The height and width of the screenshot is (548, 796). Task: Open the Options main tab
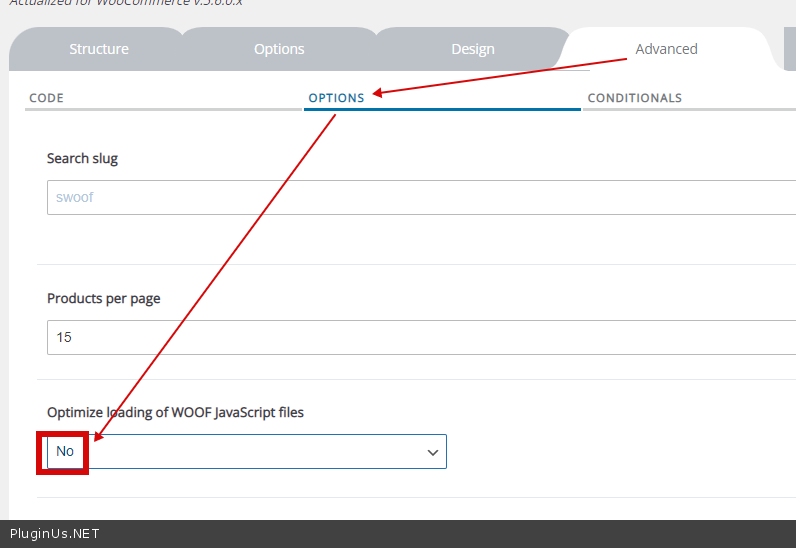279,49
